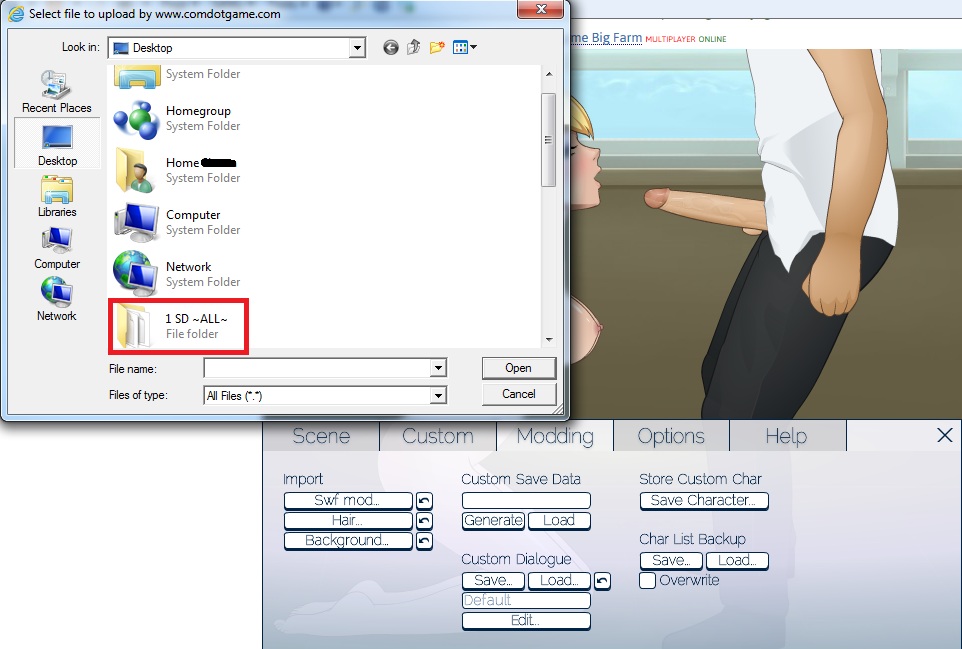The image size is (962, 649).
Task: Open the View Menu dropdown arrow
Action: pyautogui.click(x=473, y=48)
